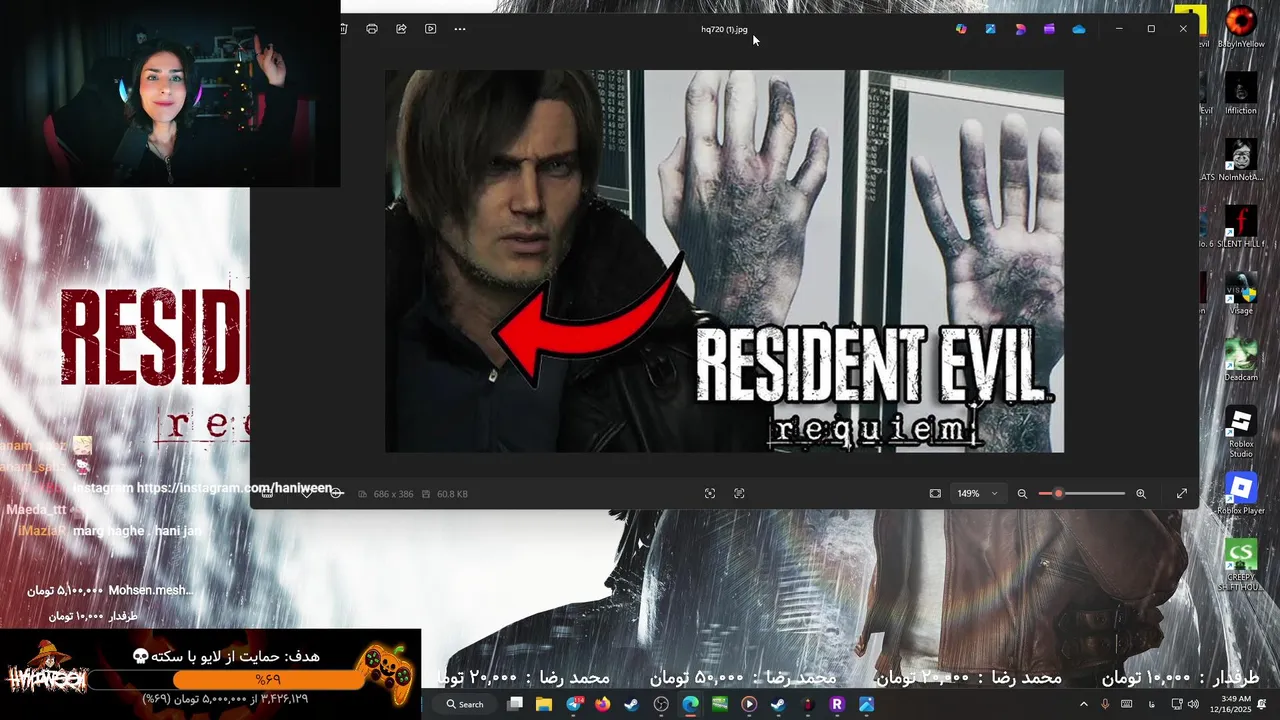1280x720 pixels.
Task: Click the purple app icon beside OneDrive
Action: (1049, 29)
